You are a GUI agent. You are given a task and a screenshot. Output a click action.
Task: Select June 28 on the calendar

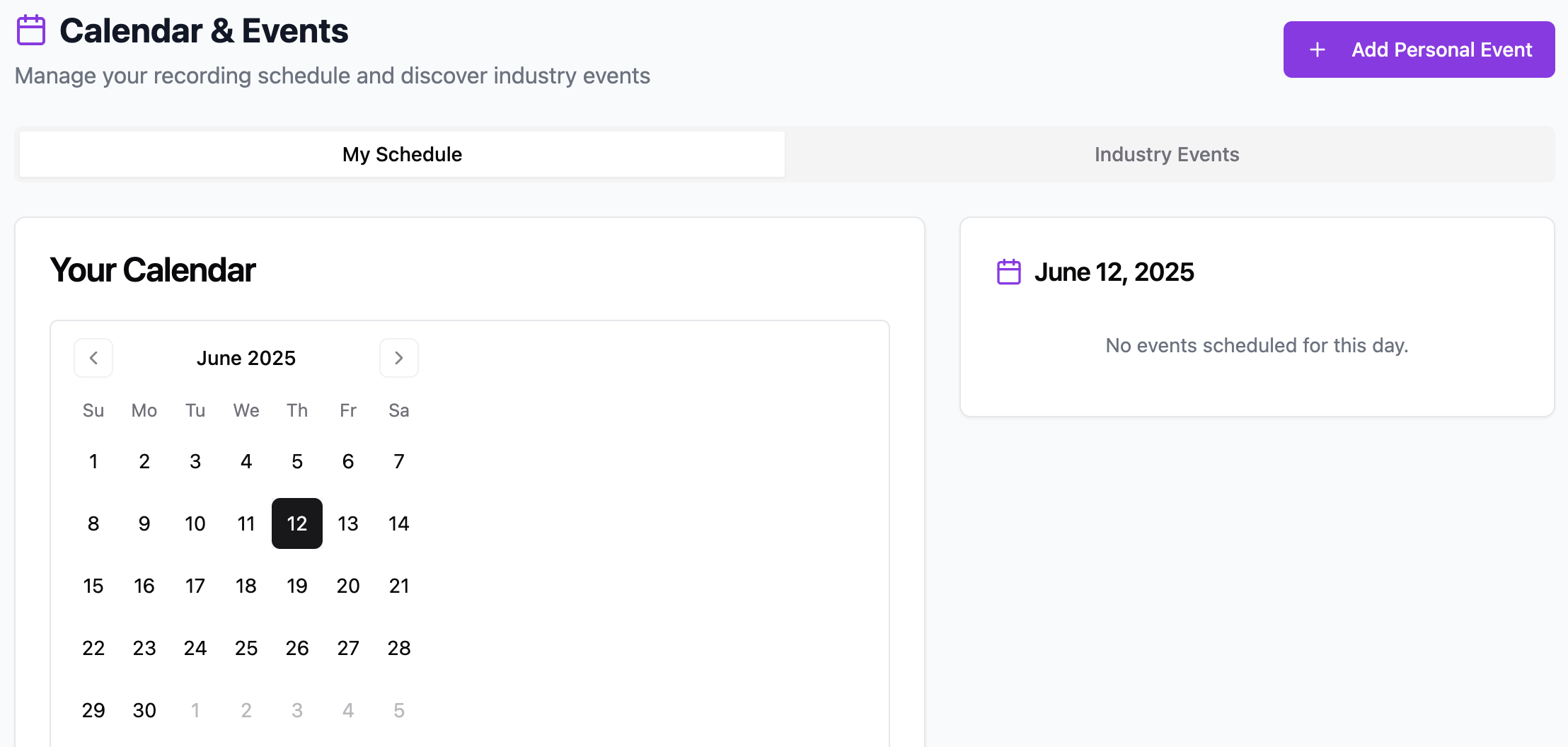[x=399, y=648]
